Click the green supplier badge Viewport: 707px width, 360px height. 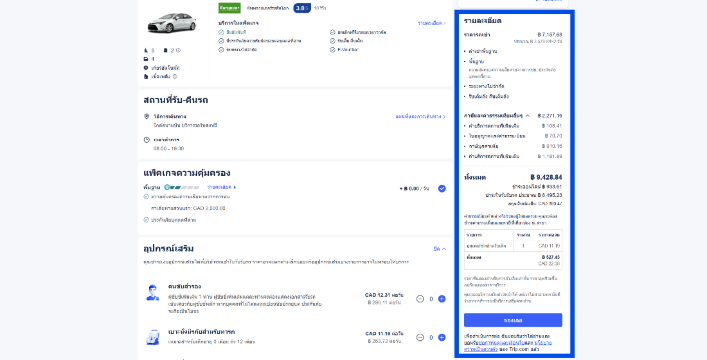pyautogui.click(x=230, y=8)
